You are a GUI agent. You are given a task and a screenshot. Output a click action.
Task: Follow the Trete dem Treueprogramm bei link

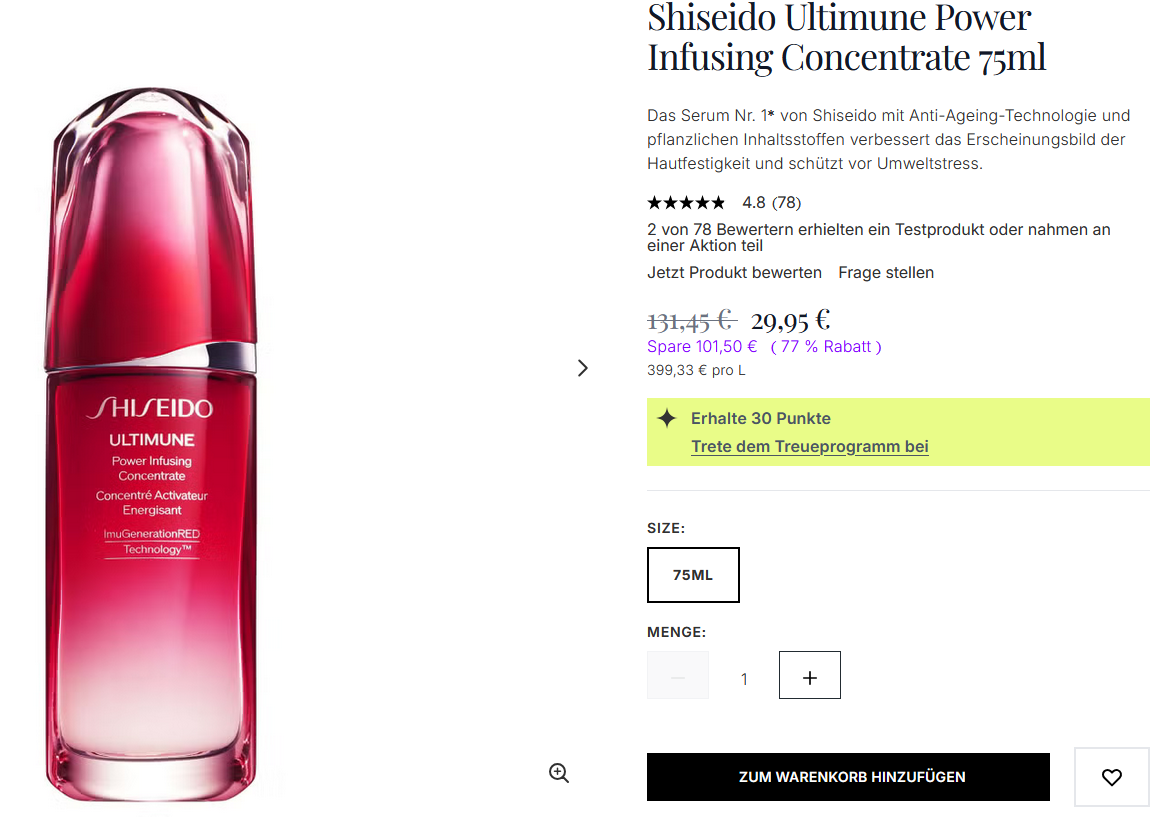click(x=809, y=447)
